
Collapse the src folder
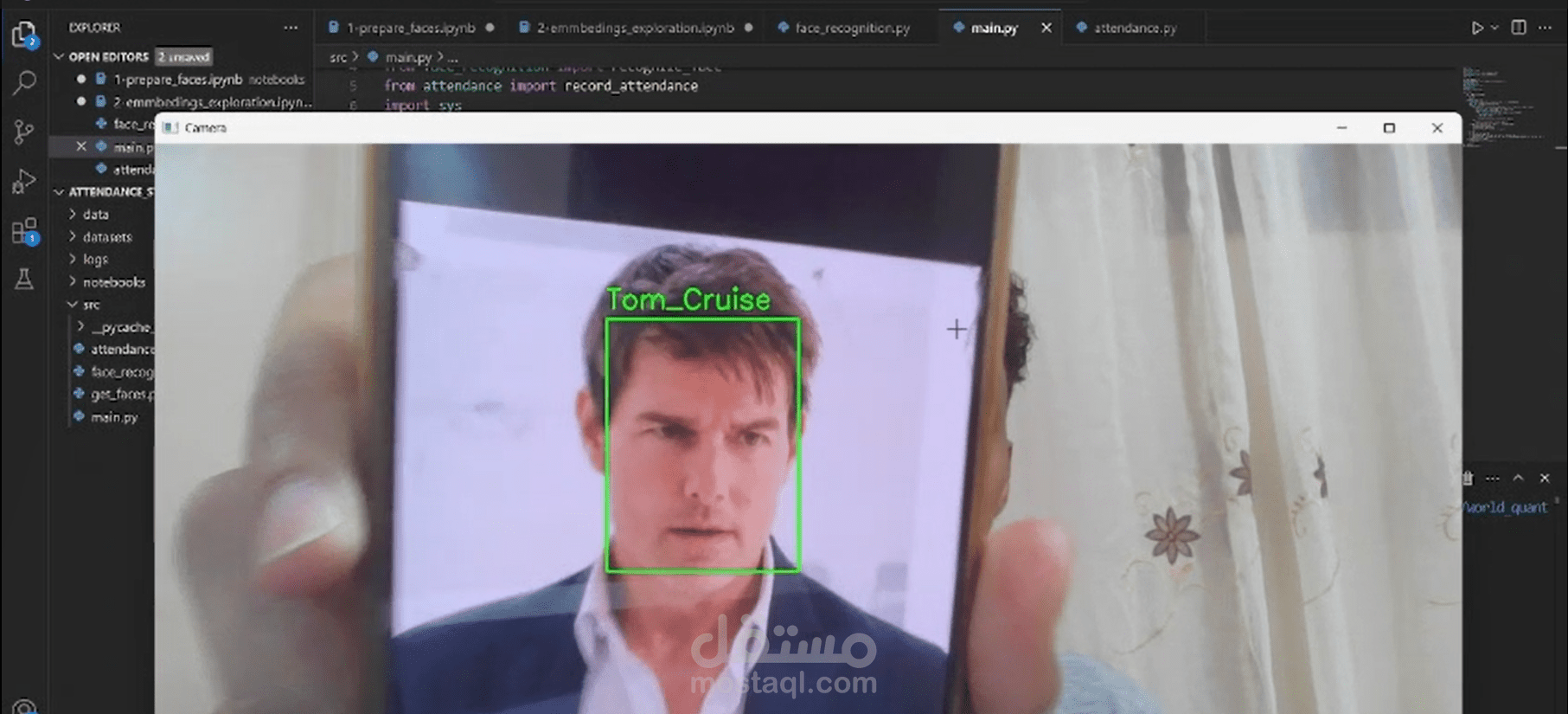point(91,305)
